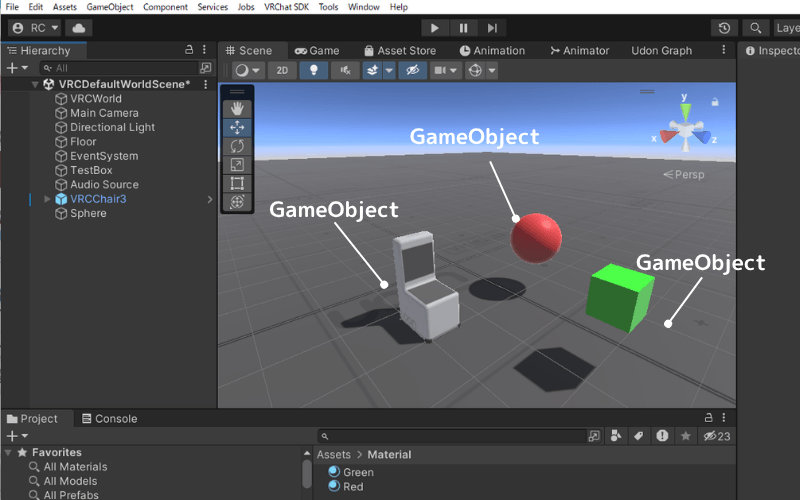Open the gizmos dropdown arrow
This screenshot has width=800, height=500.
pyautogui.click(x=491, y=70)
